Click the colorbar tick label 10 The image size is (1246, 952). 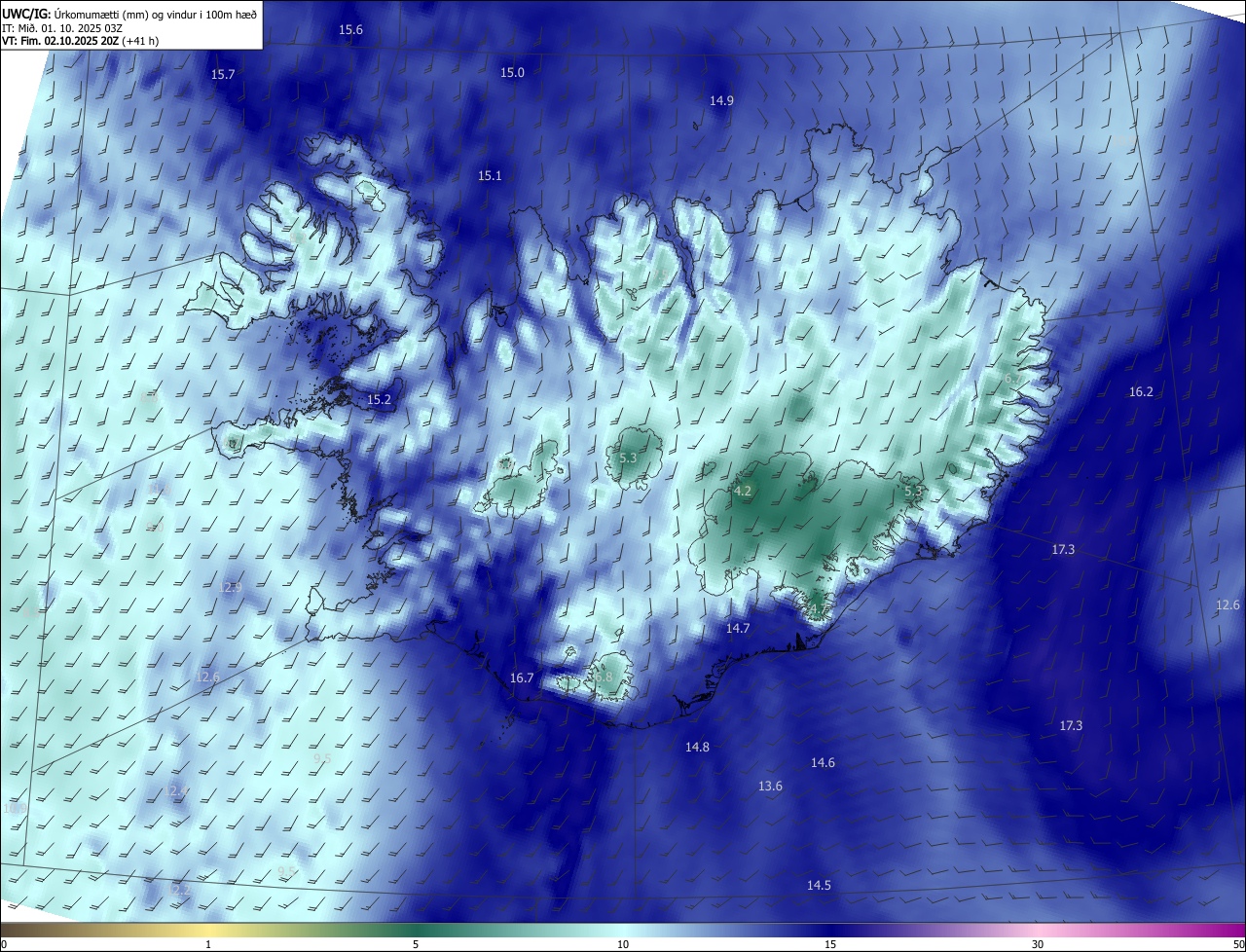(x=623, y=944)
